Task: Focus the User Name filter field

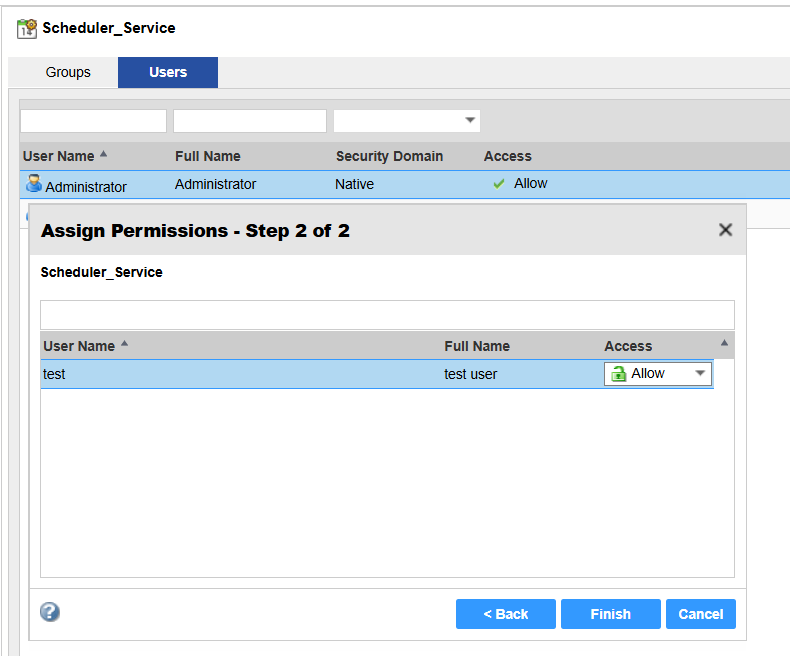Action: pyautogui.click(x=94, y=121)
